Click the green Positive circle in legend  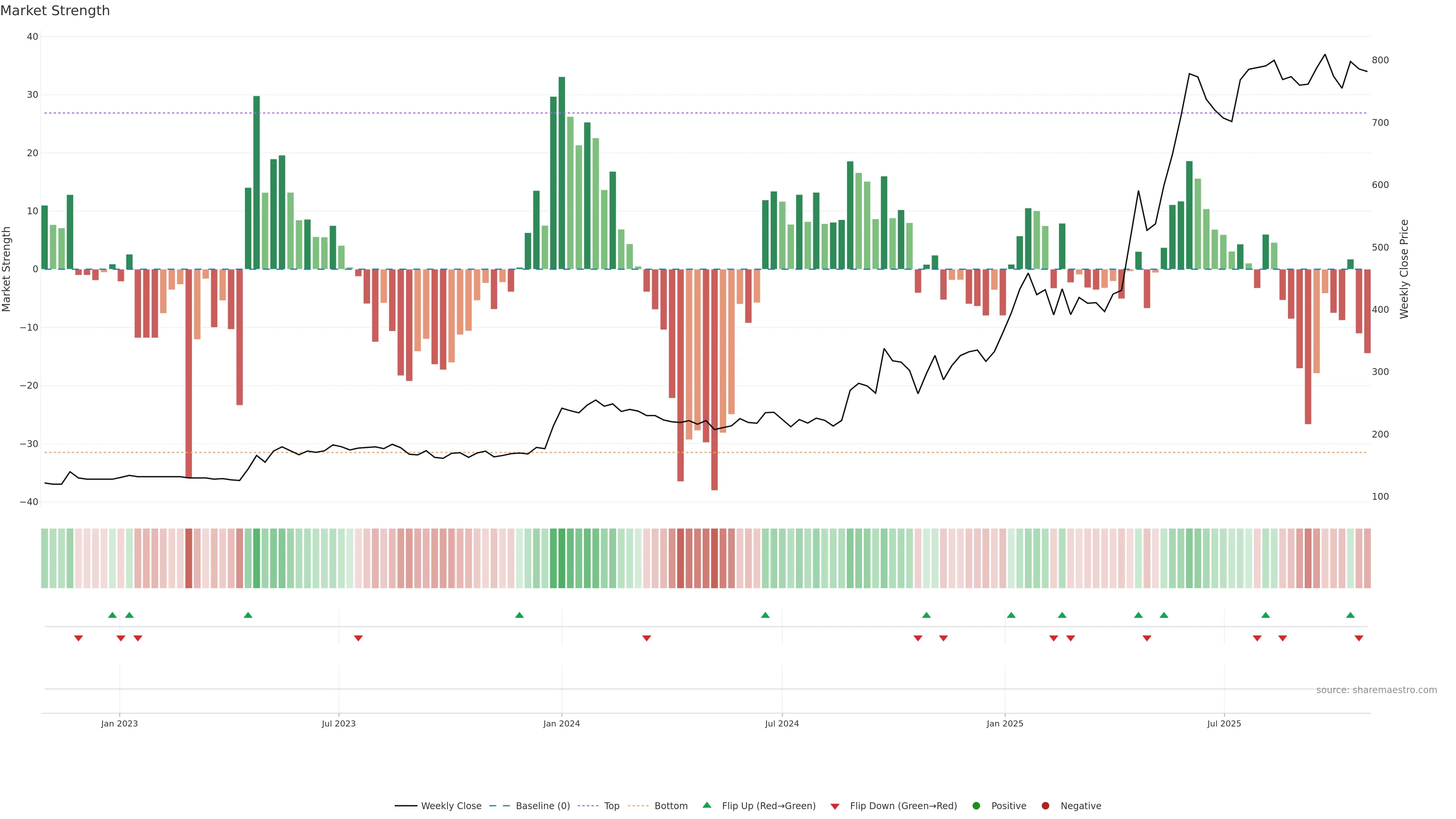point(976,806)
